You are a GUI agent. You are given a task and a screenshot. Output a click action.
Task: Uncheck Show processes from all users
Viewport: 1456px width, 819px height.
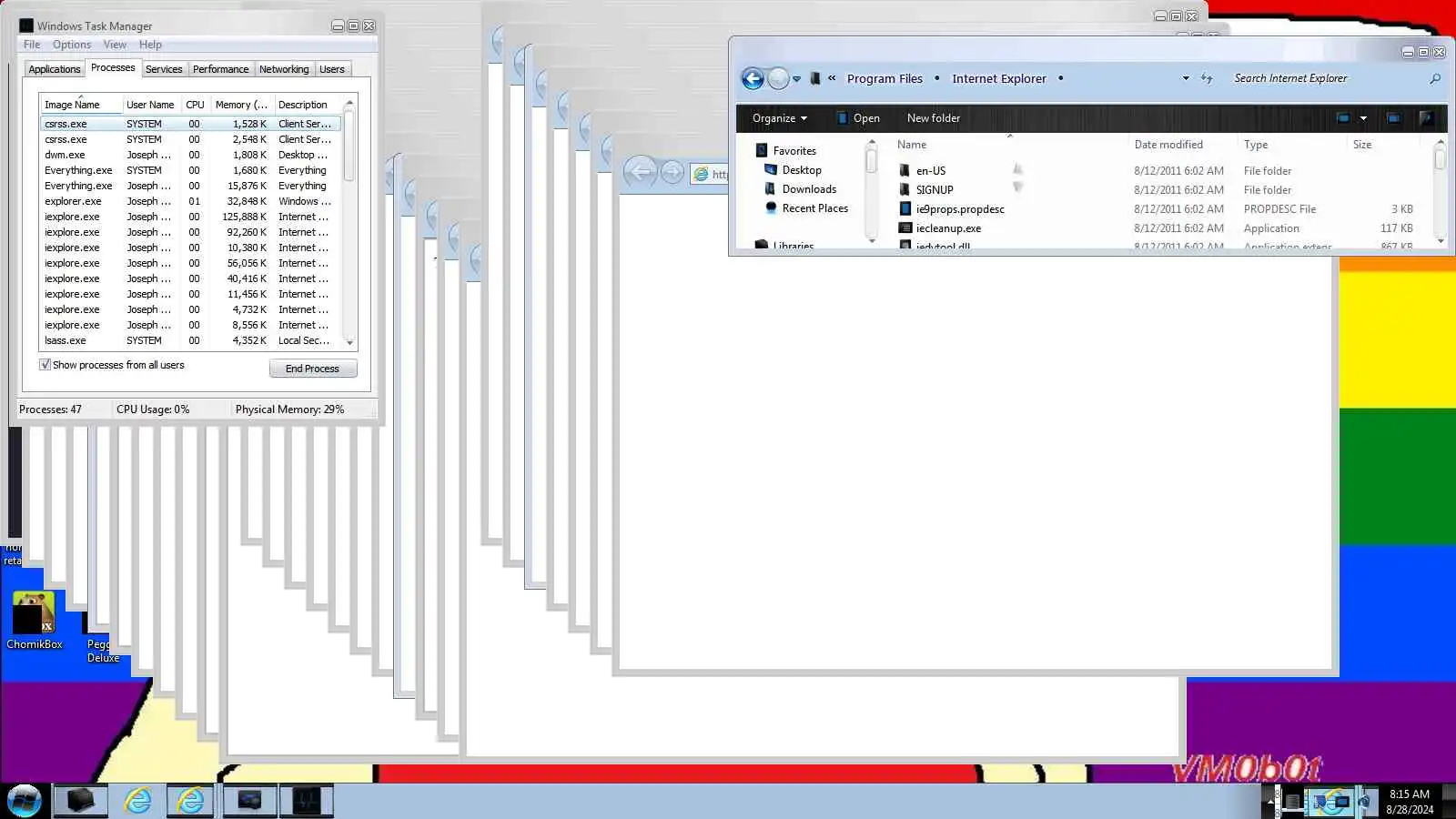[45, 365]
